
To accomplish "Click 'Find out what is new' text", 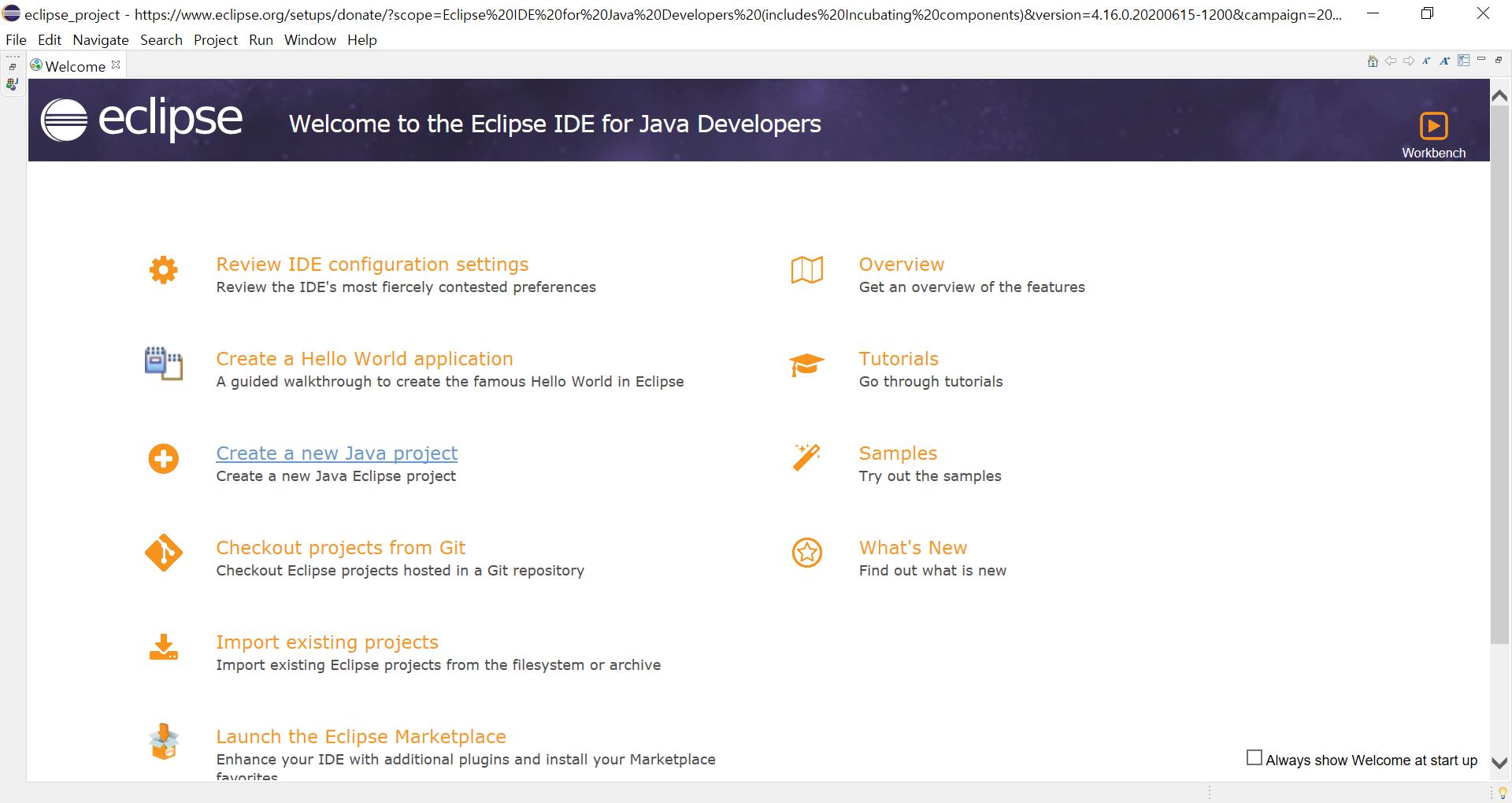I will pyautogui.click(x=932, y=571).
